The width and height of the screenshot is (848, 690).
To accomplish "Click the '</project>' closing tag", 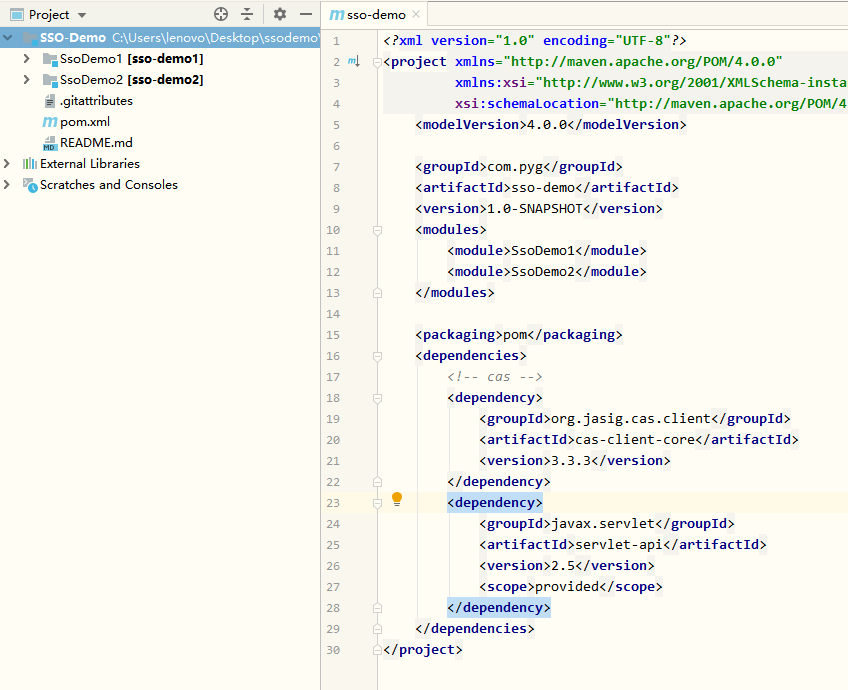I will 423,650.
